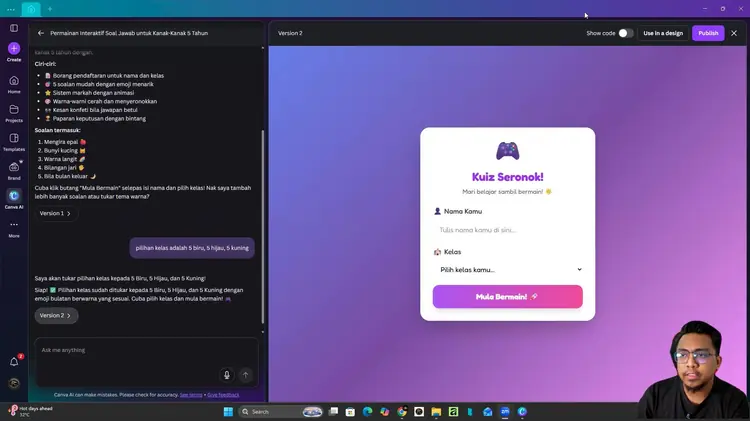Open Home from the sidebar
This screenshot has width=750, height=421.
pos(14,81)
